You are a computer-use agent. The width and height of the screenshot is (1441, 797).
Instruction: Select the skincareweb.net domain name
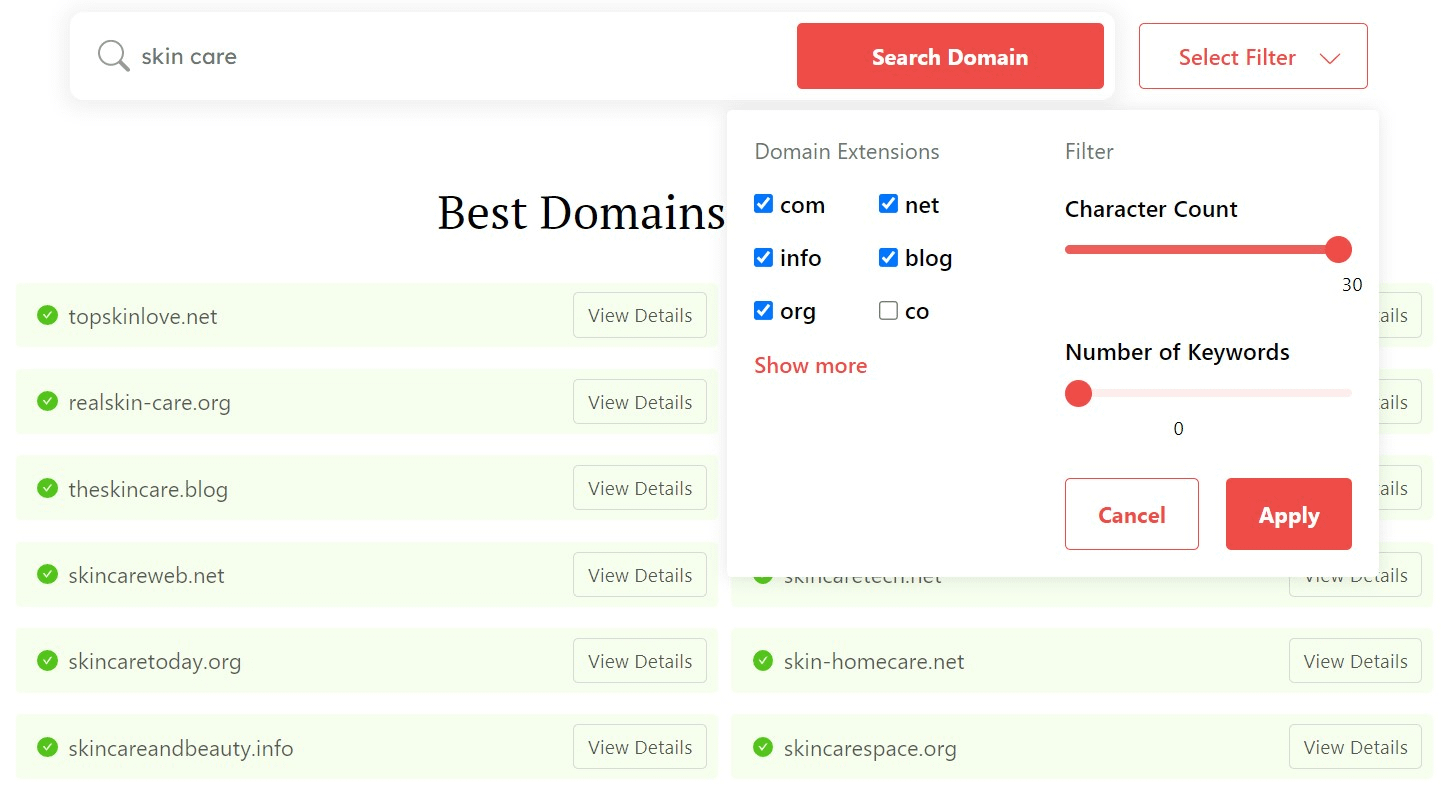click(146, 575)
